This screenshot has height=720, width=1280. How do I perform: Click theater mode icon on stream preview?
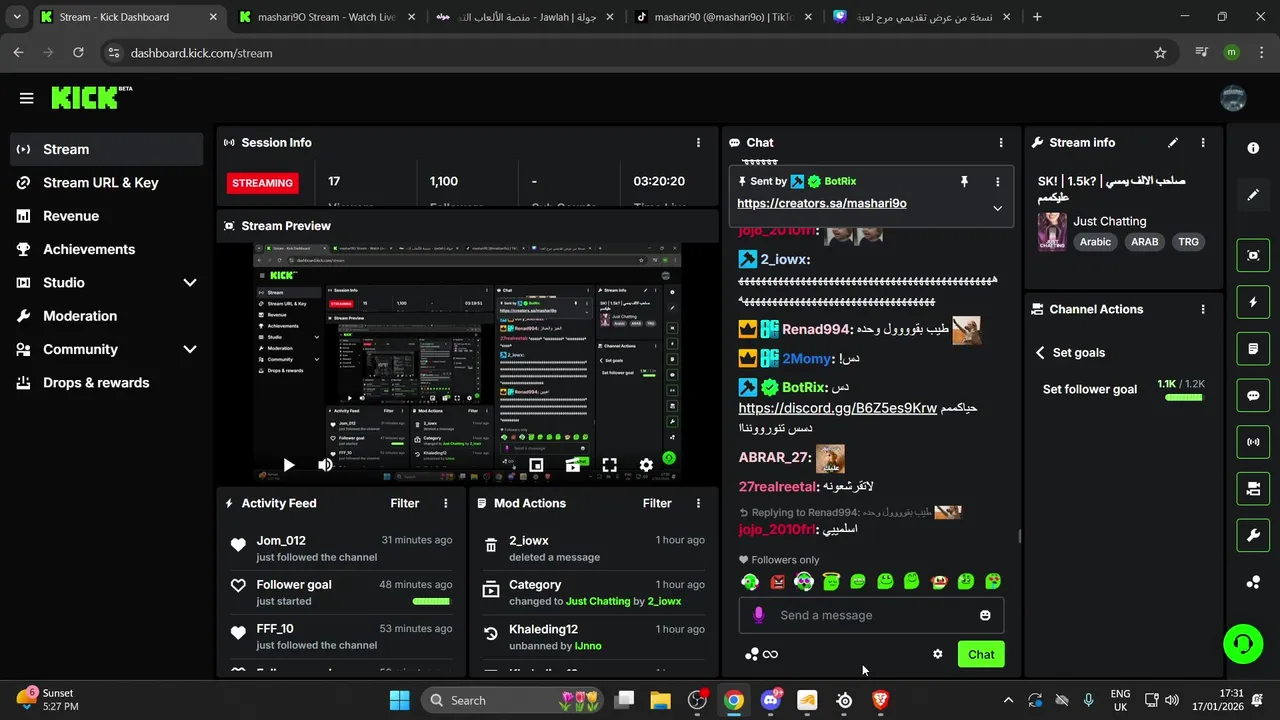[x=573, y=465]
